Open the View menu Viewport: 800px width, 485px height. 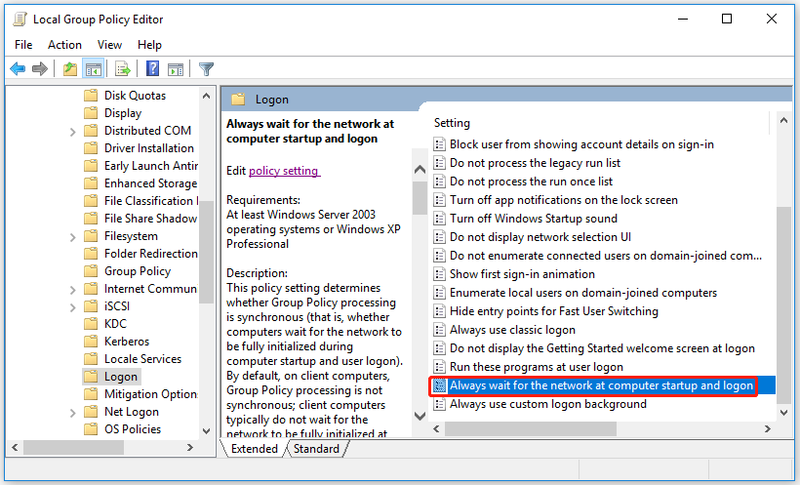coord(110,45)
